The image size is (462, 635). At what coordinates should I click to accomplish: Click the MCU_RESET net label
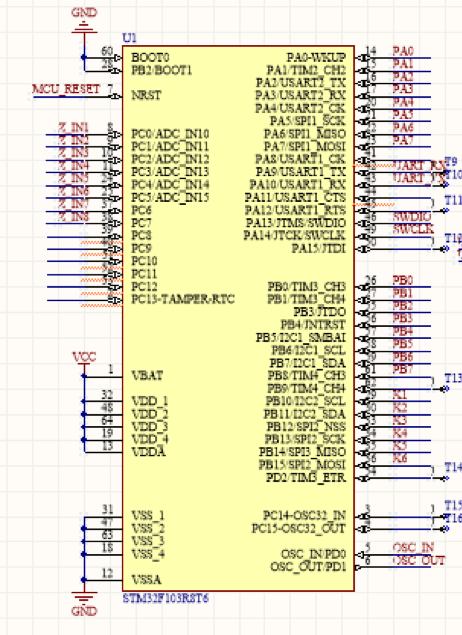coord(66,89)
